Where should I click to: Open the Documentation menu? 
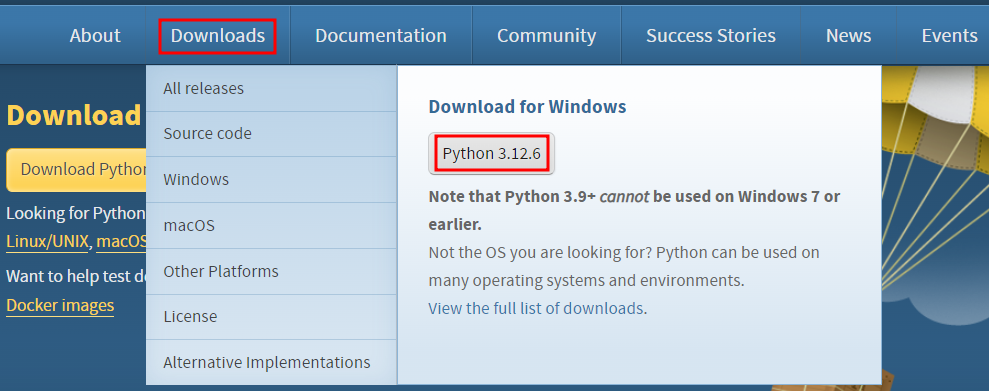pyautogui.click(x=381, y=35)
